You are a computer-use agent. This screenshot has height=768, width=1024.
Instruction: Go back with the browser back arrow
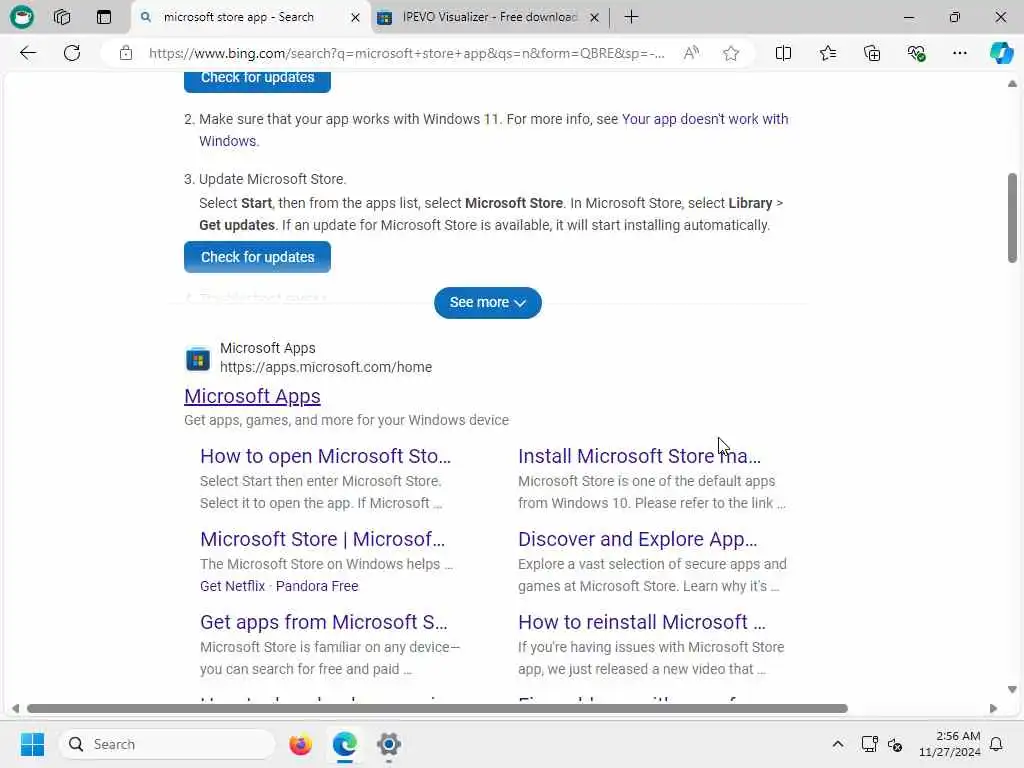tap(27, 53)
